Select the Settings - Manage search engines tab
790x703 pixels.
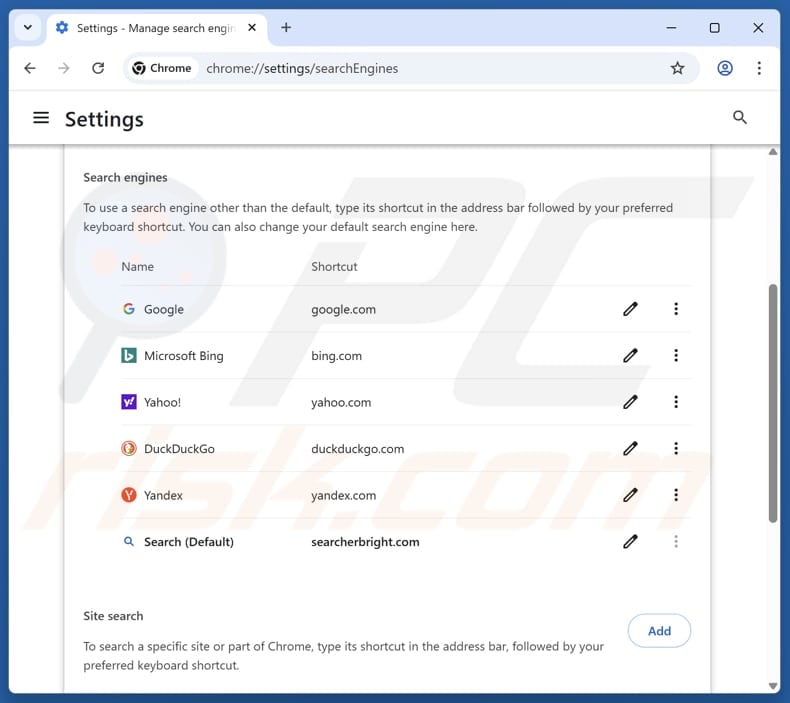point(158,28)
